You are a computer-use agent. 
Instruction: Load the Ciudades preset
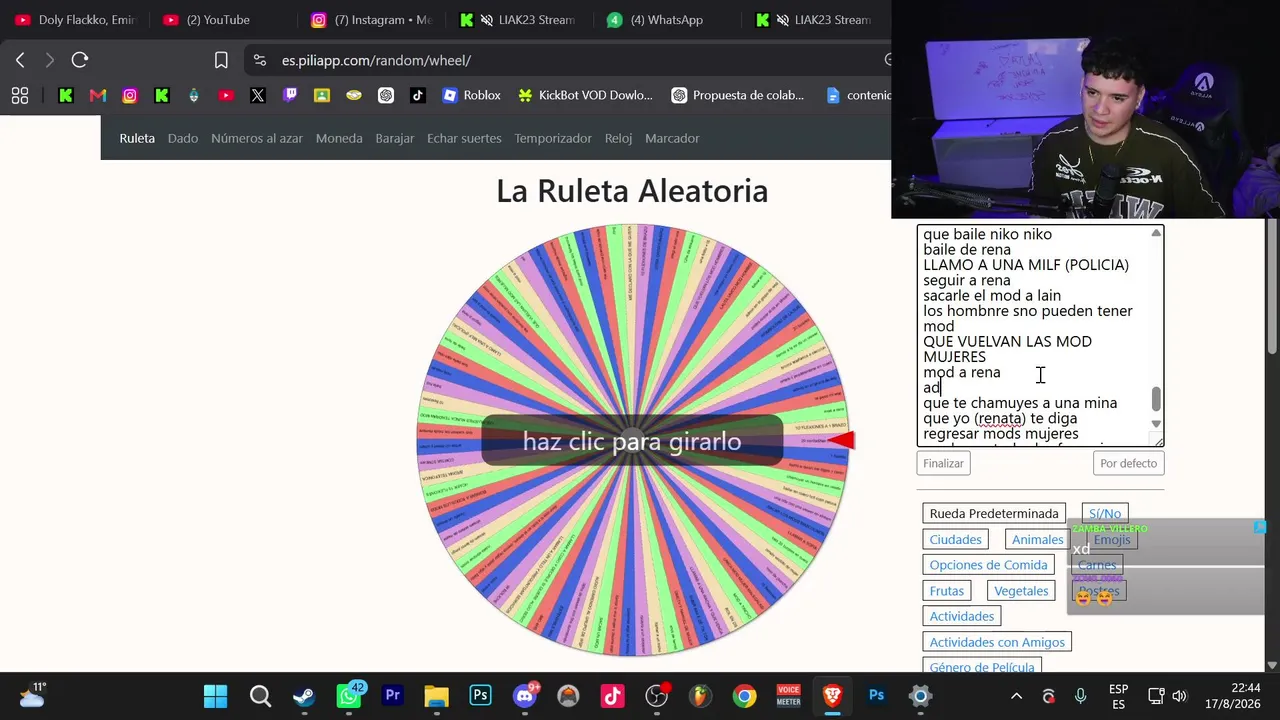[956, 539]
